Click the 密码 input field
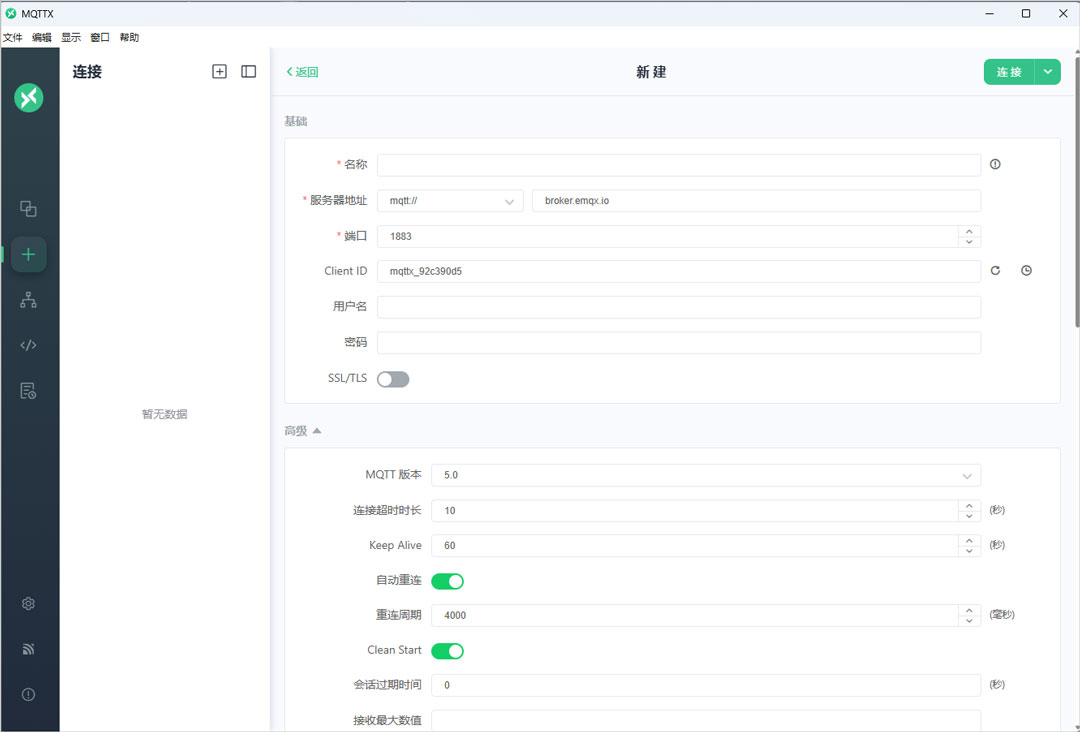 678,343
